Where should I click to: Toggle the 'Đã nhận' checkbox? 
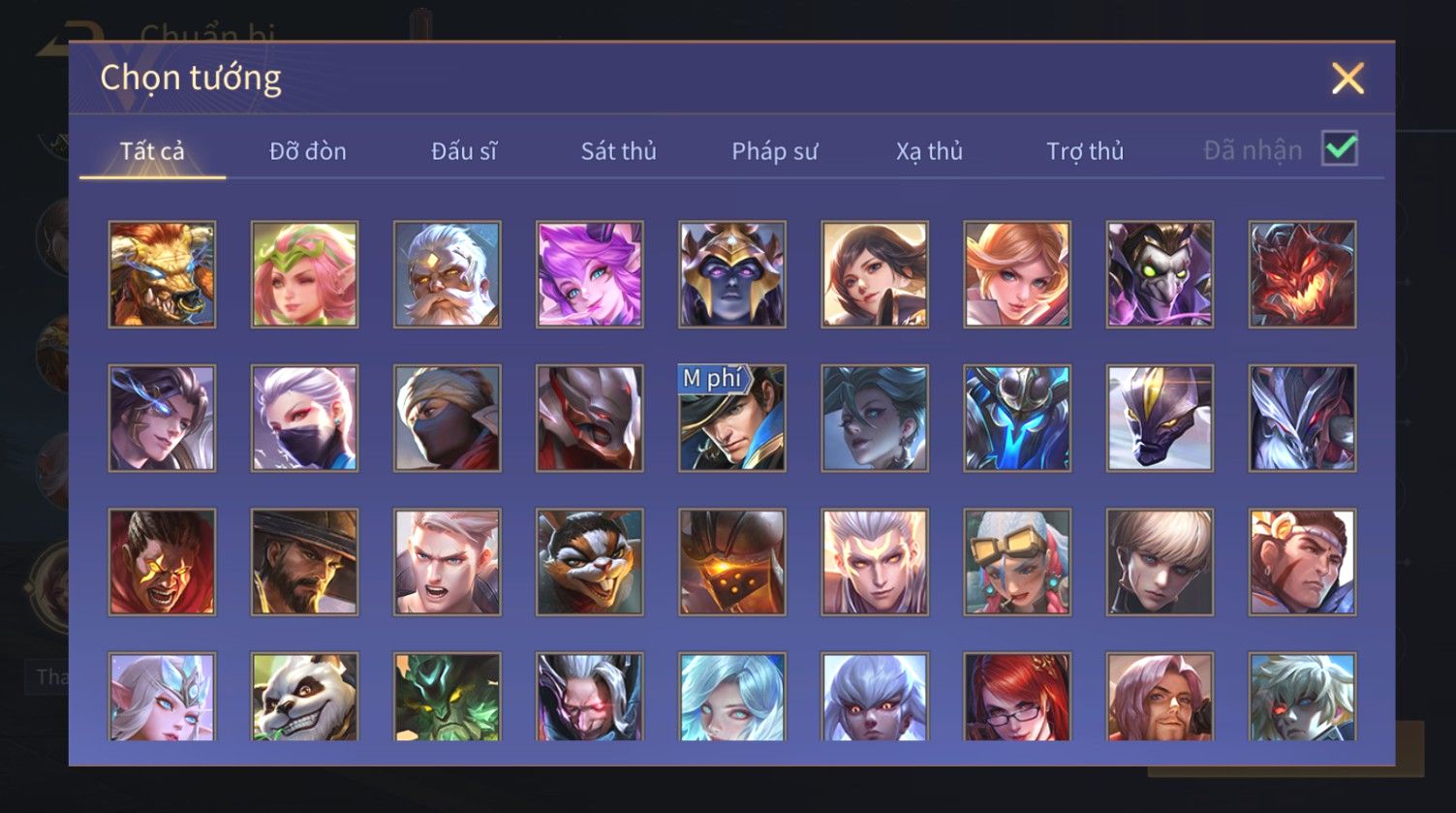click(x=1340, y=149)
